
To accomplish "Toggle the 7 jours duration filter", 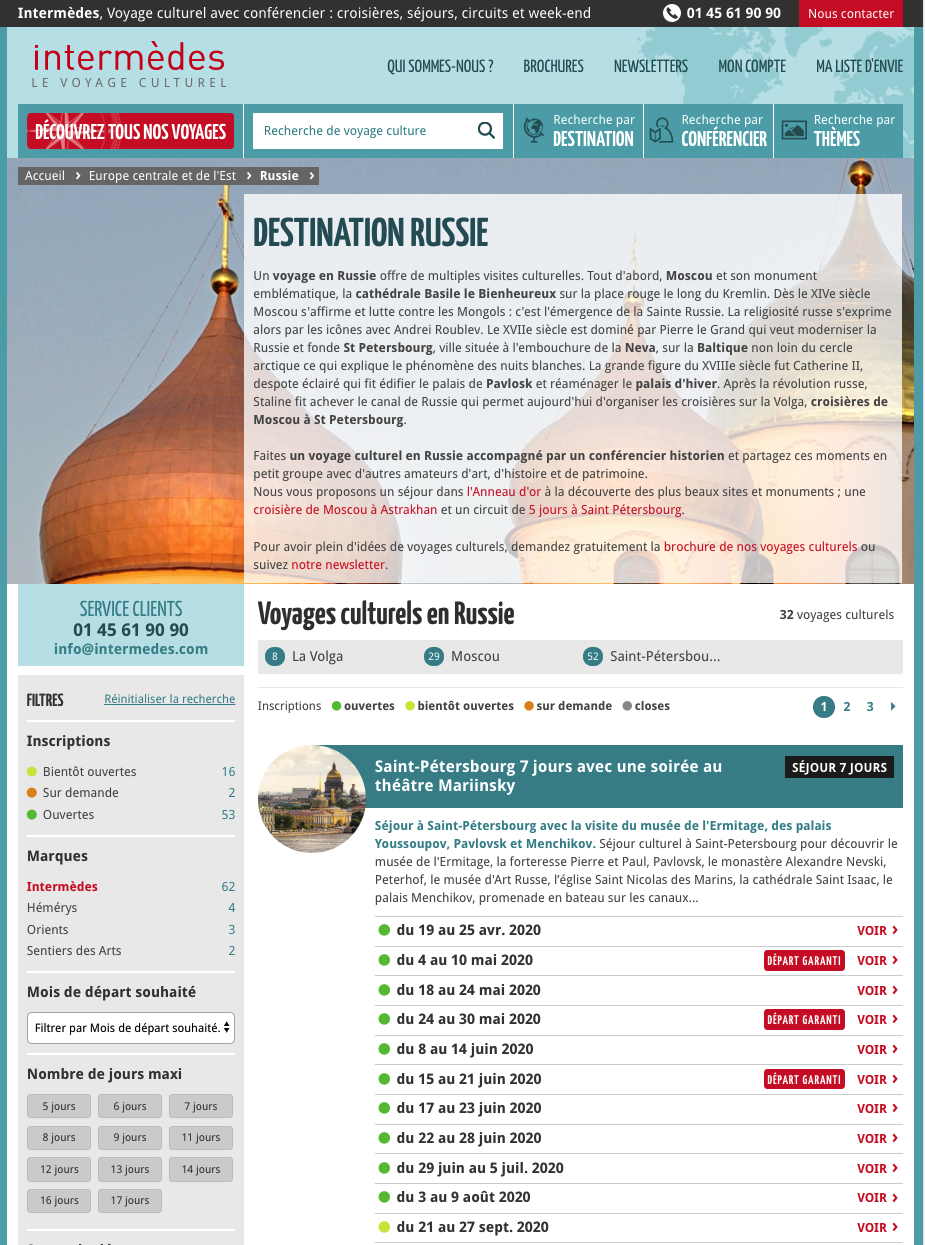I will [200, 1106].
